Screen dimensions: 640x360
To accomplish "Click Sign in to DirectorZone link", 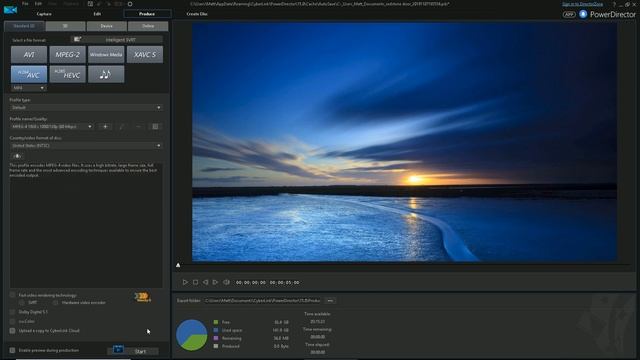I will pos(582,4).
